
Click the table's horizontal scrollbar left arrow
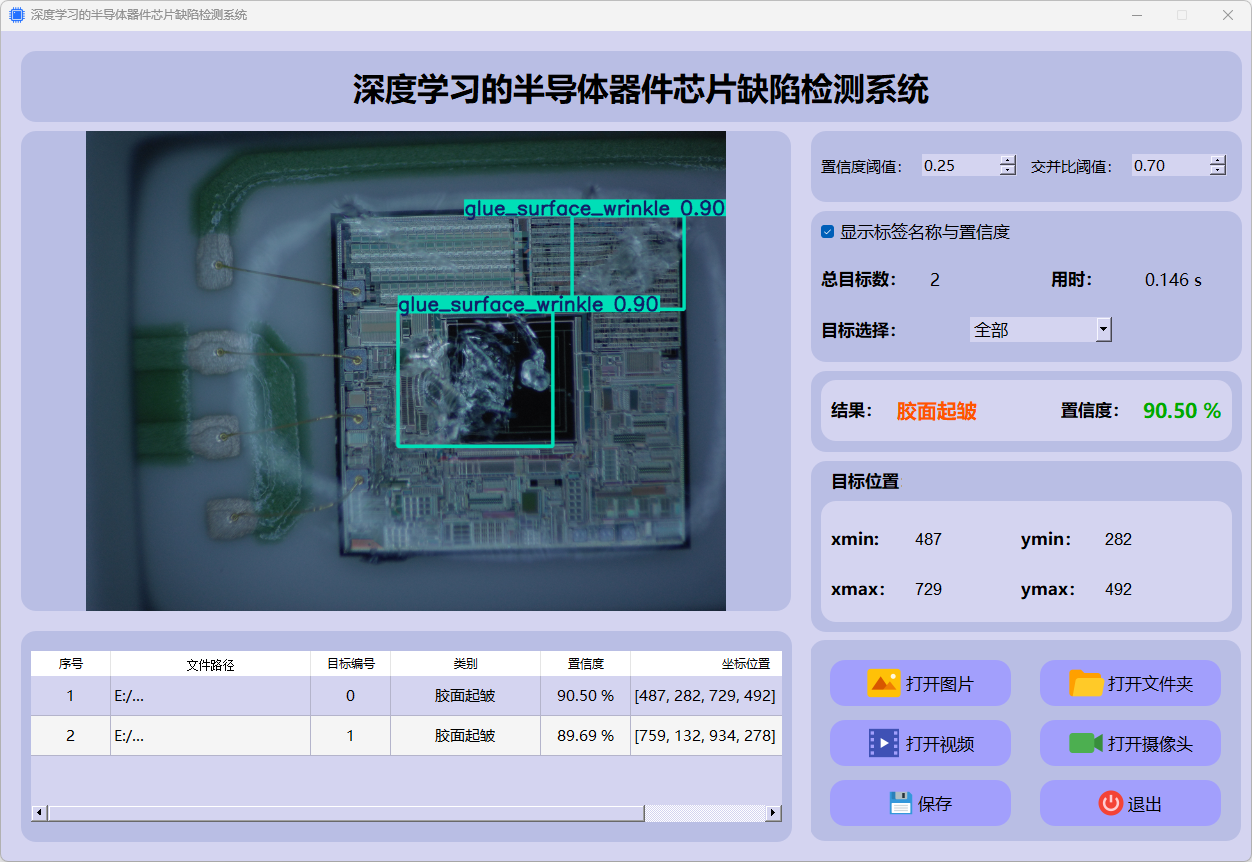coord(39,813)
